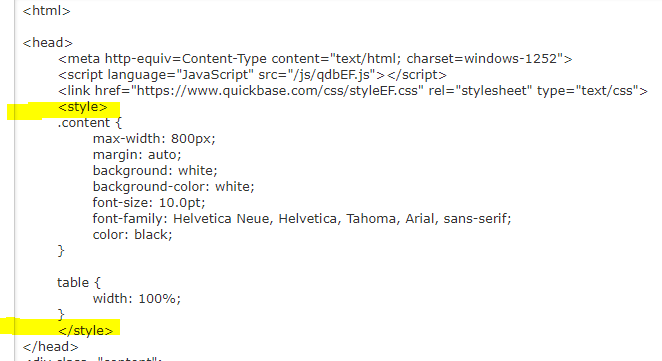The height and width of the screenshot is (361, 662).
Task: Click the opening <head> tag
Action: point(48,43)
